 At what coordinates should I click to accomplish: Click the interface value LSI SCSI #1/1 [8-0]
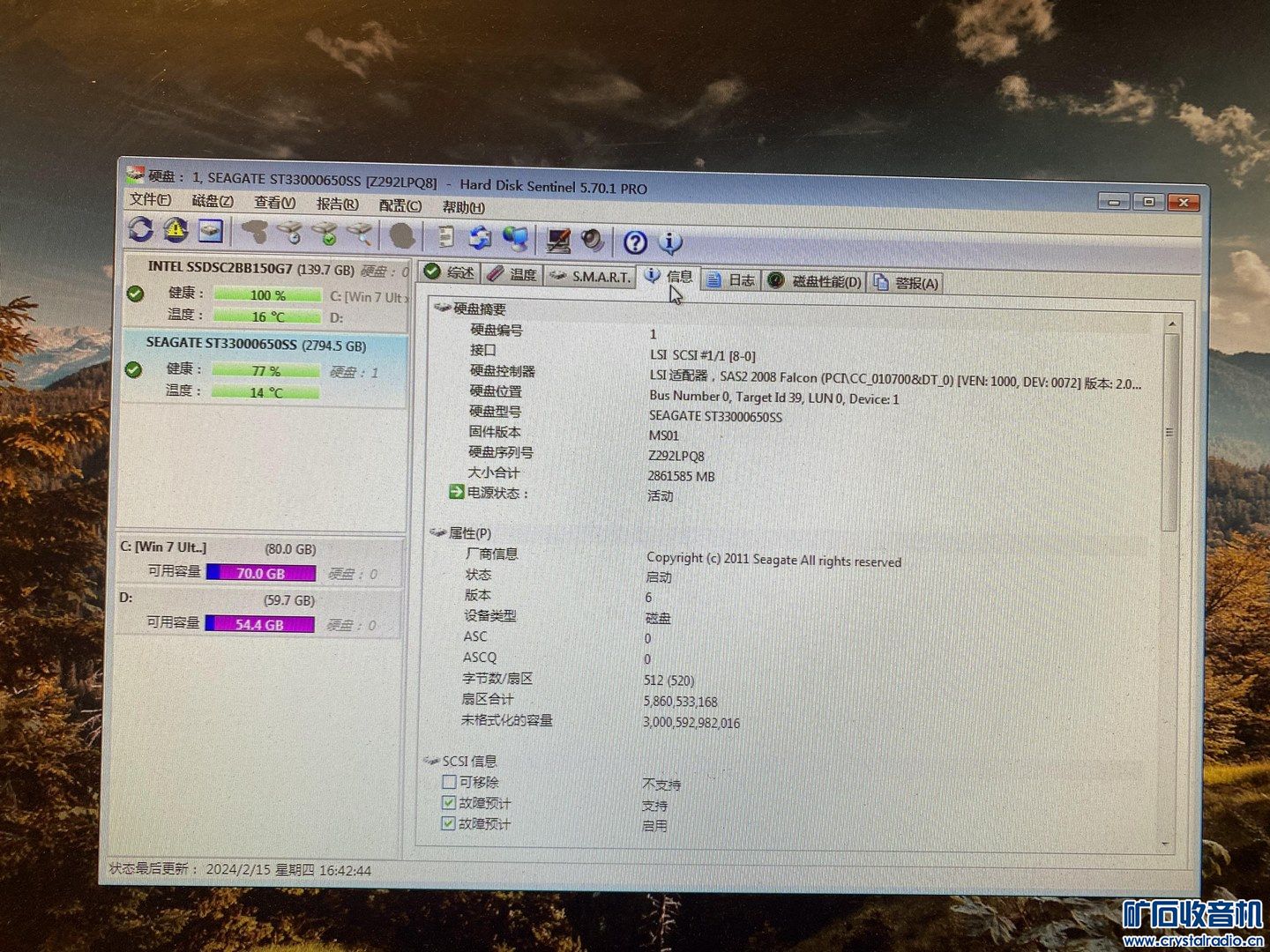(x=703, y=354)
